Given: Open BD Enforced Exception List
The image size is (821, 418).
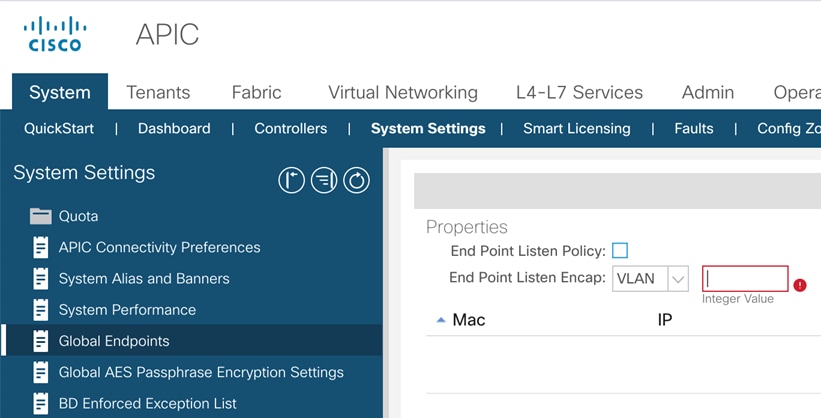Looking at the screenshot, I should [x=148, y=403].
